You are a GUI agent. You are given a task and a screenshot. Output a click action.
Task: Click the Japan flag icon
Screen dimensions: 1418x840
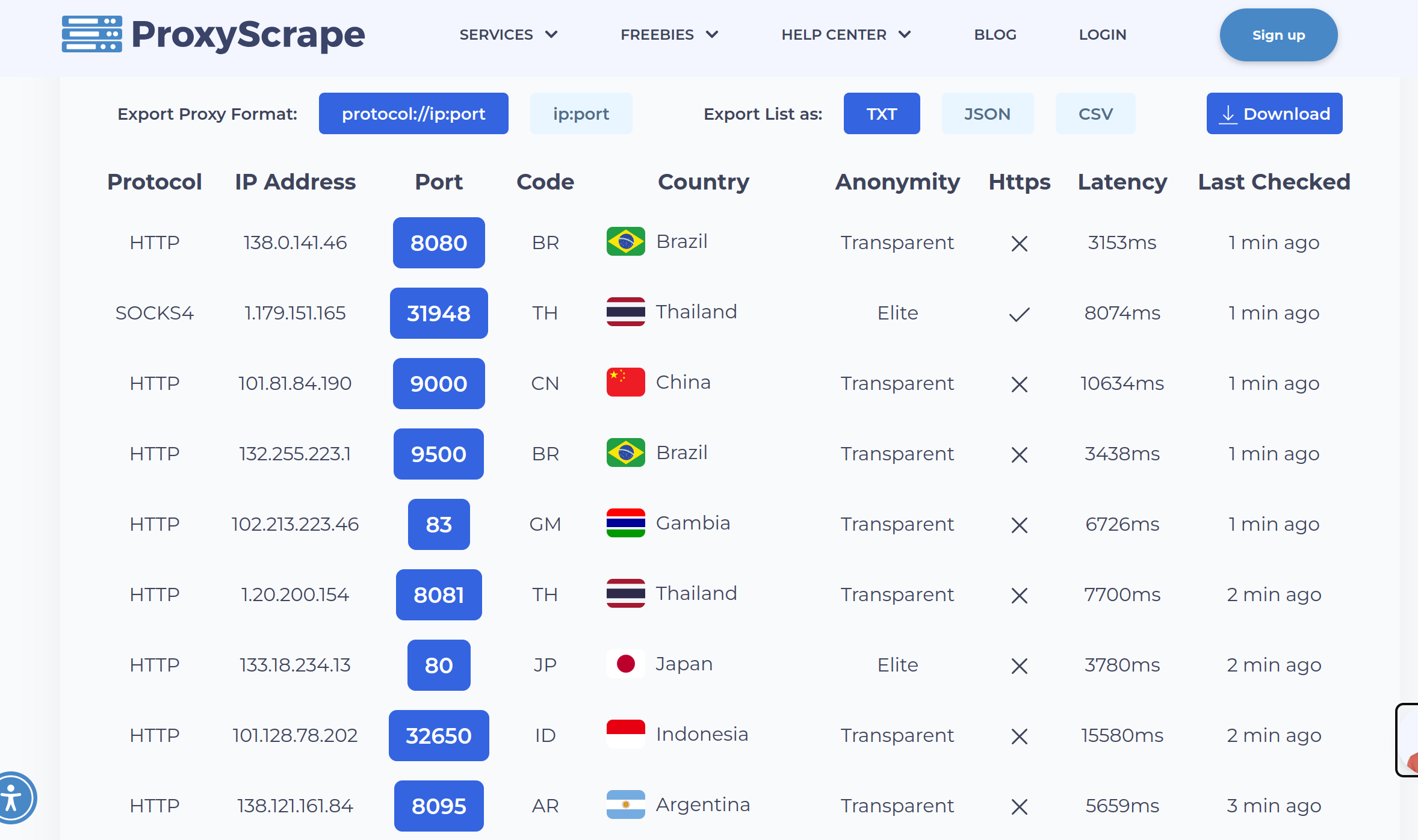pyautogui.click(x=625, y=664)
